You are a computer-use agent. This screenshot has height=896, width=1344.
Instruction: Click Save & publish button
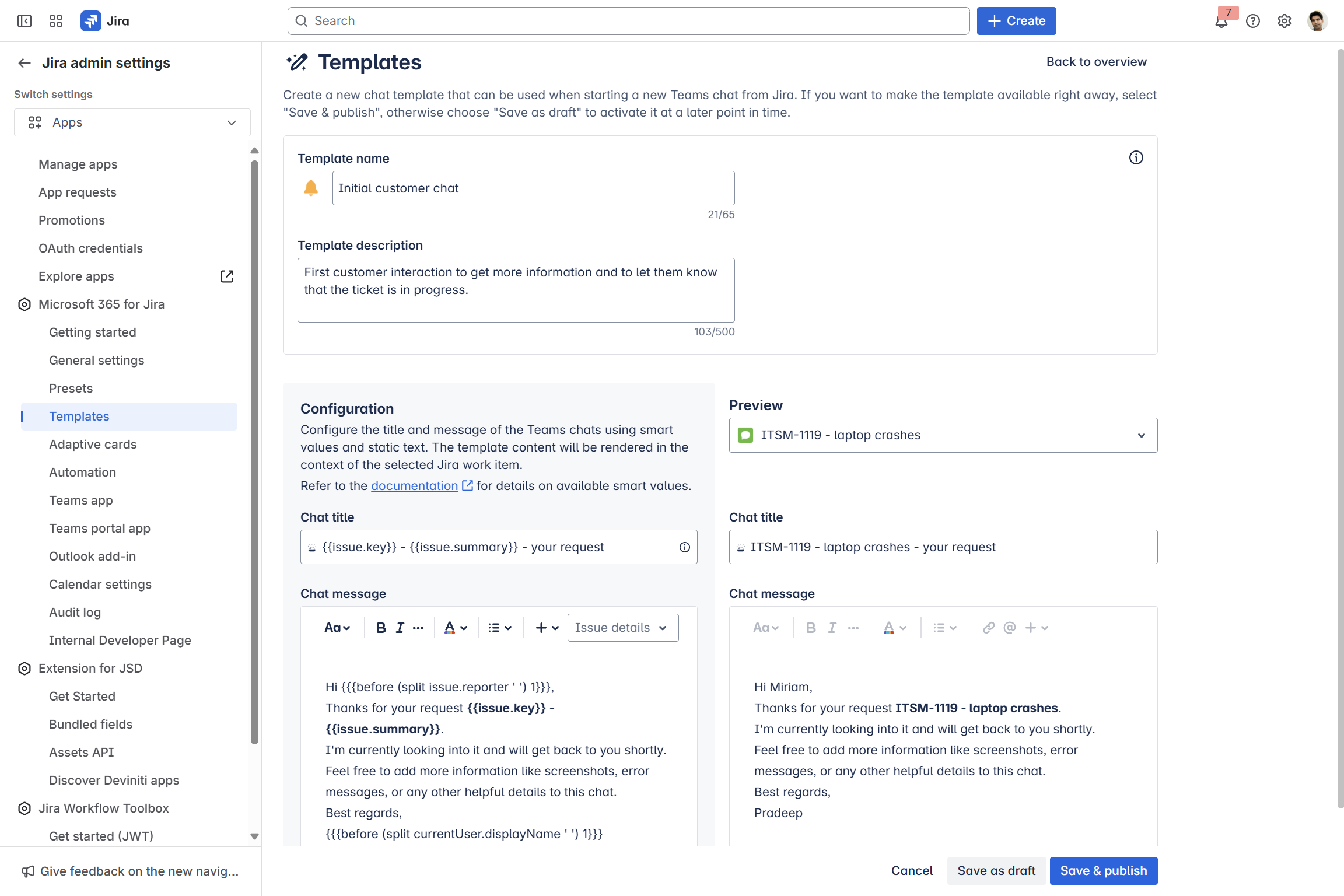(1103, 871)
